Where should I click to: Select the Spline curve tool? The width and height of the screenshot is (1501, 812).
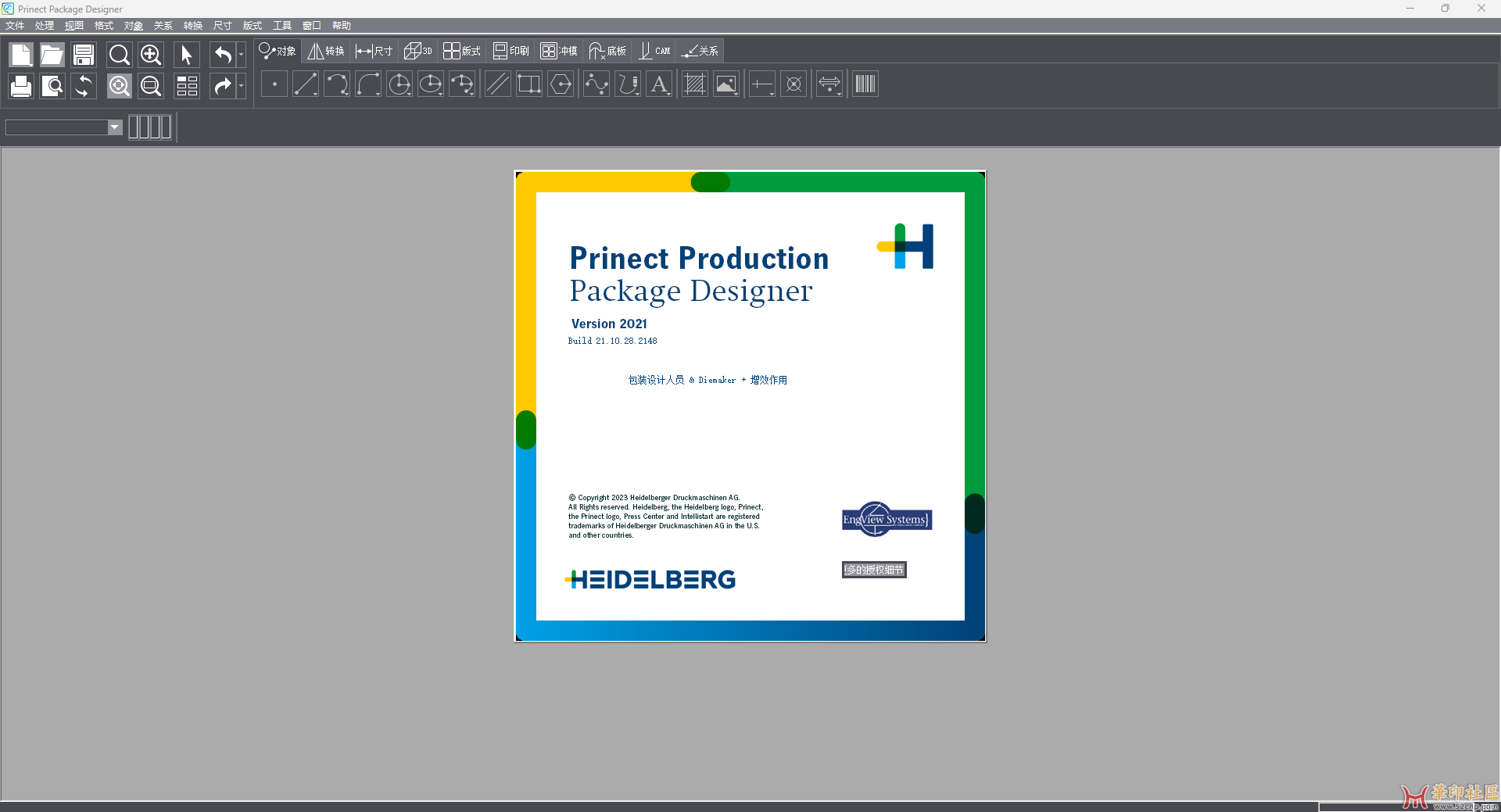click(596, 84)
